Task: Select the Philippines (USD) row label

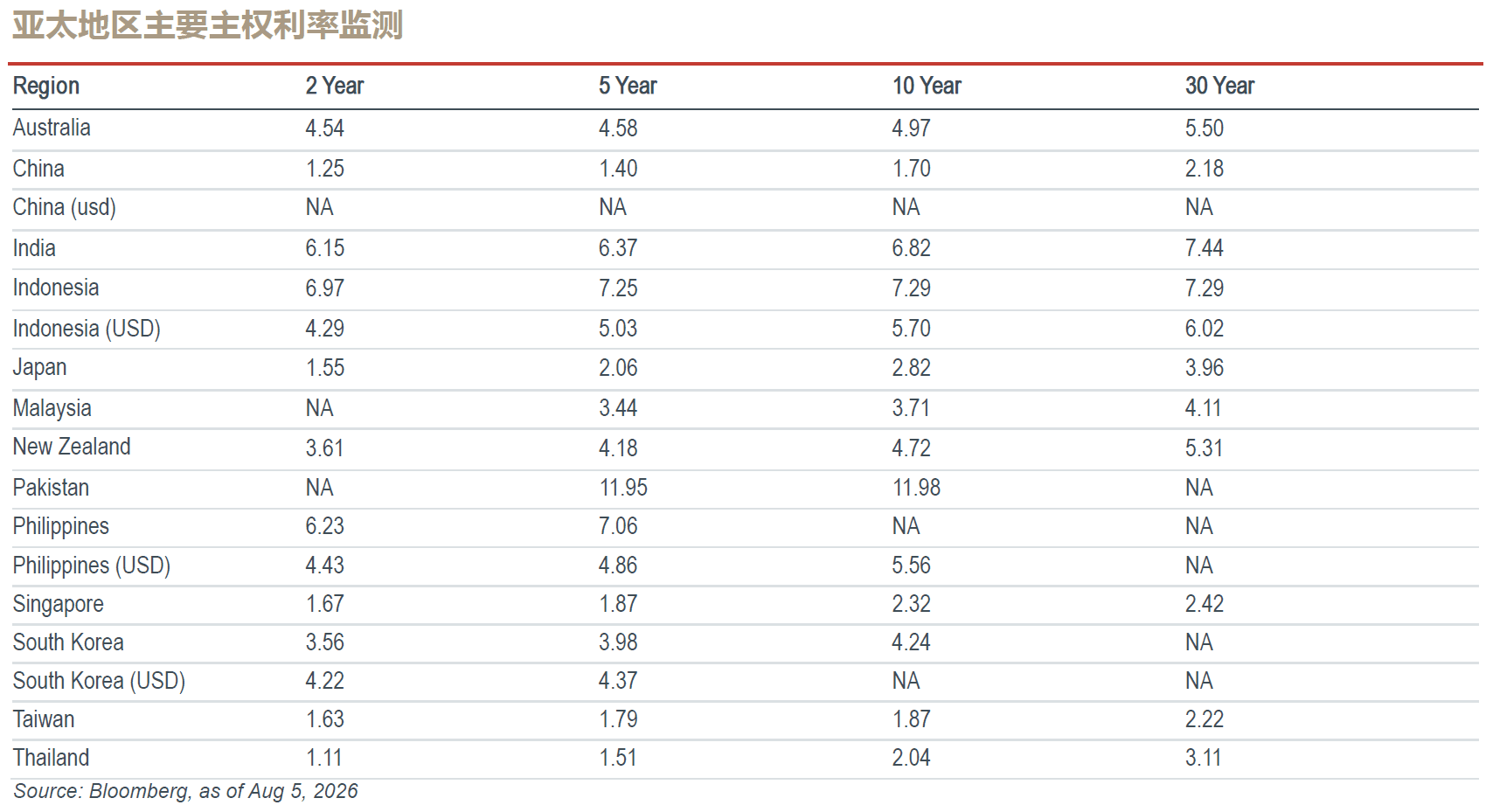Action: (x=92, y=566)
